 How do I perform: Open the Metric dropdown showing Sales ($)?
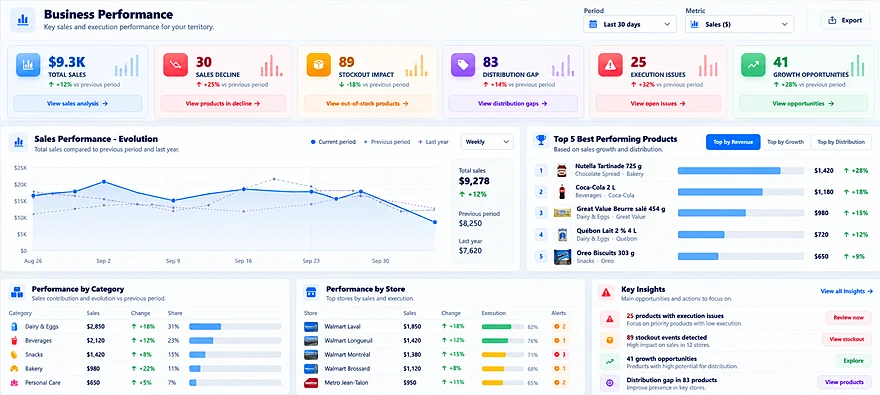(x=739, y=24)
